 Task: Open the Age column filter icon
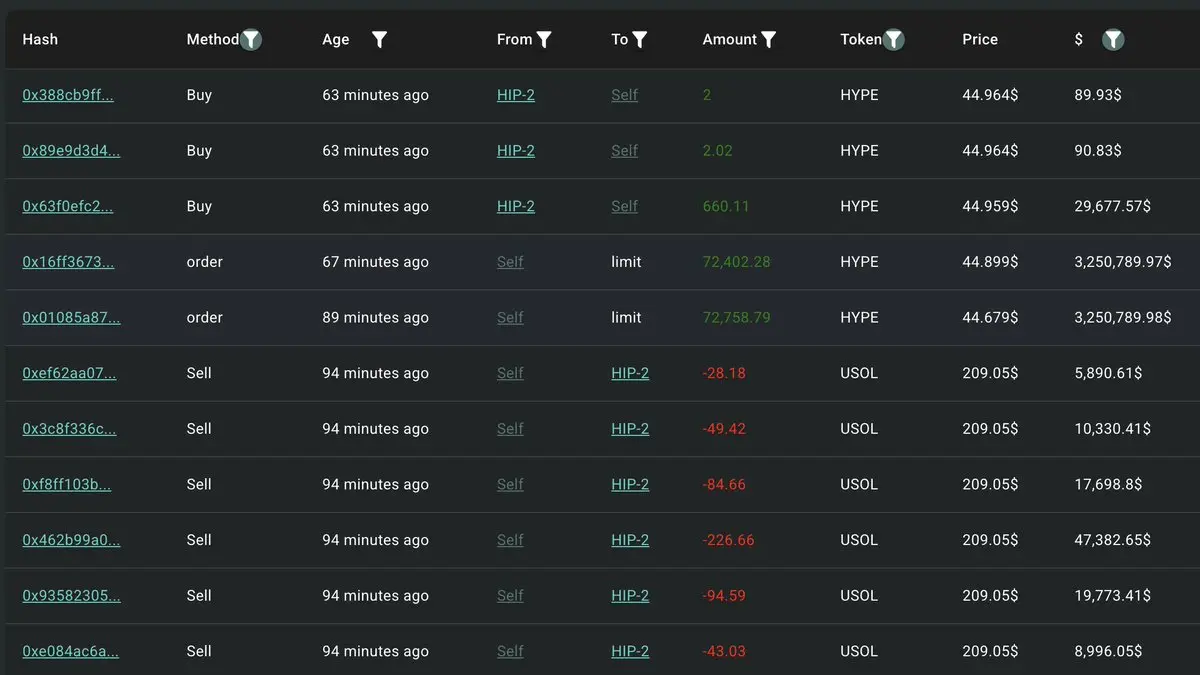[x=379, y=40]
